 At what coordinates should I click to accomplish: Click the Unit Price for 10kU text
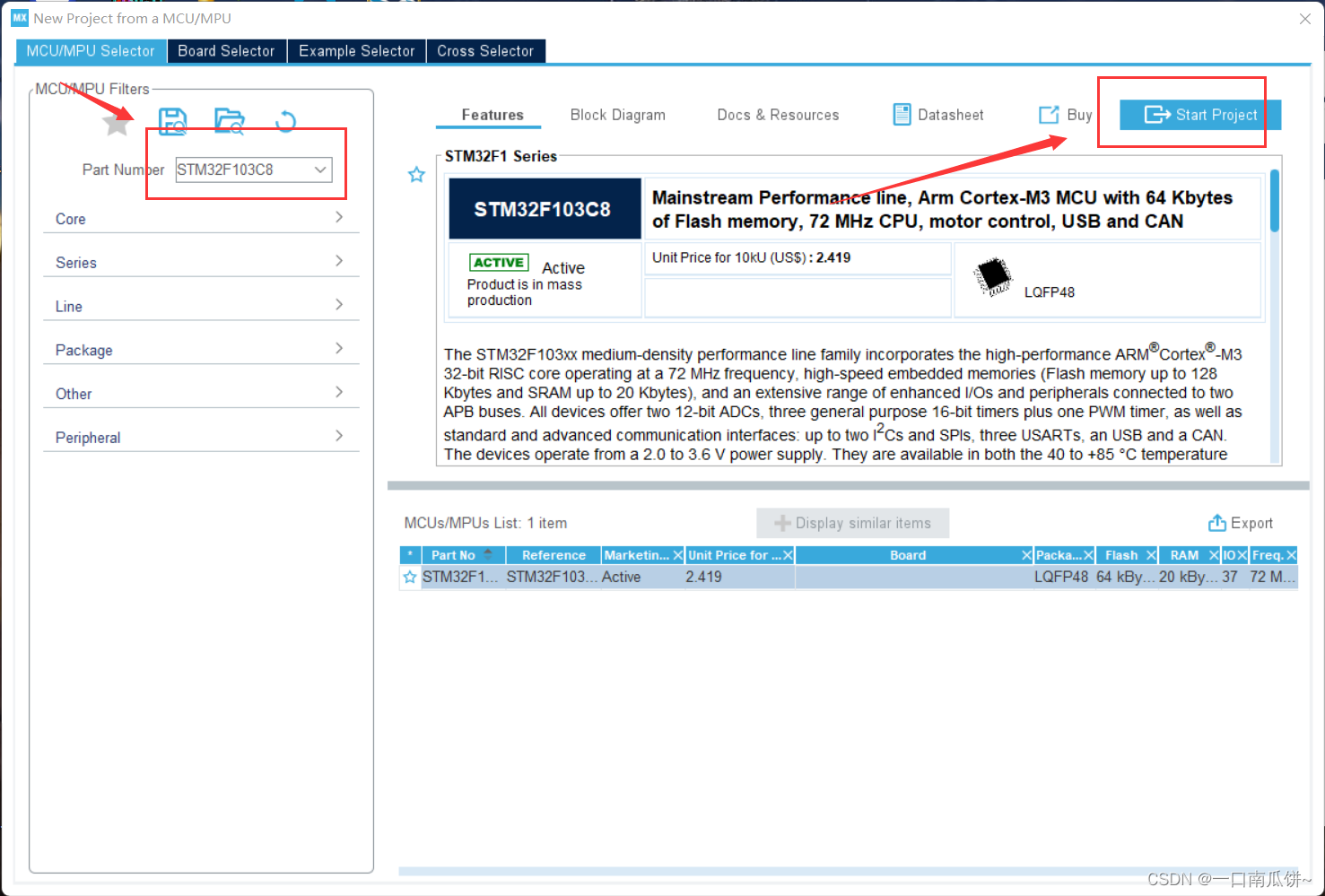(751, 257)
